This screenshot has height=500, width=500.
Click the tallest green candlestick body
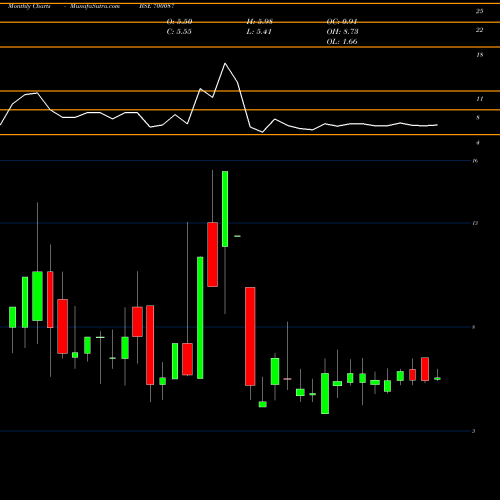[200, 318]
